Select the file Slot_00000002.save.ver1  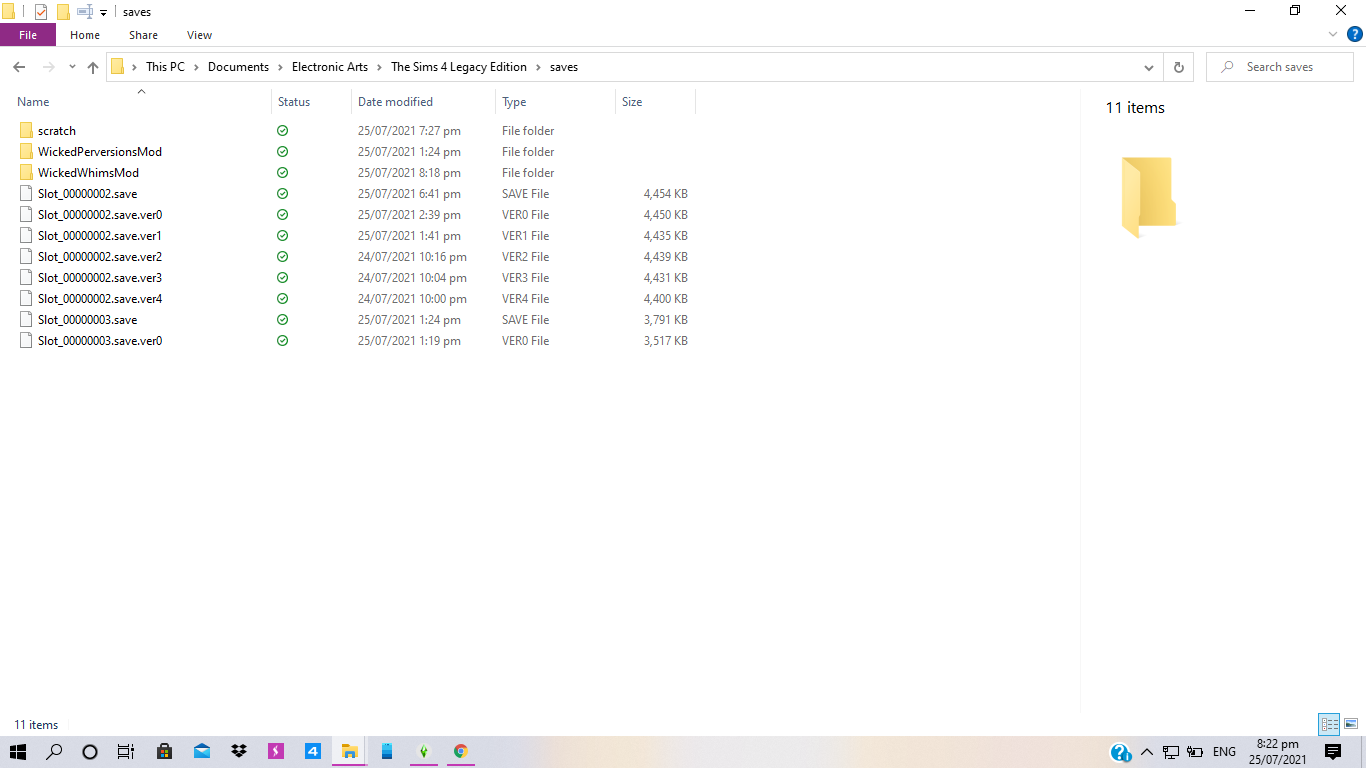click(x=100, y=236)
